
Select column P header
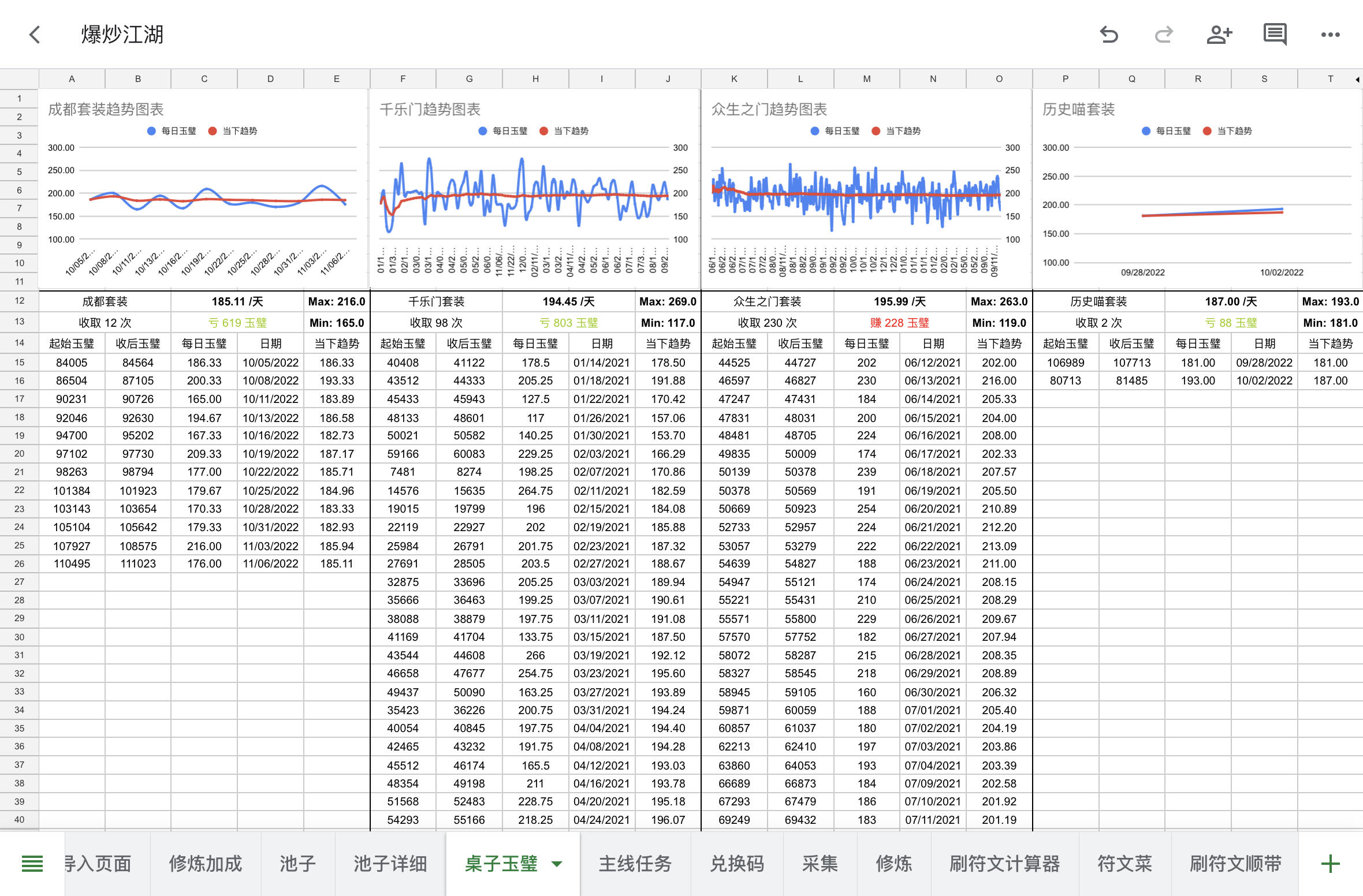click(1066, 79)
